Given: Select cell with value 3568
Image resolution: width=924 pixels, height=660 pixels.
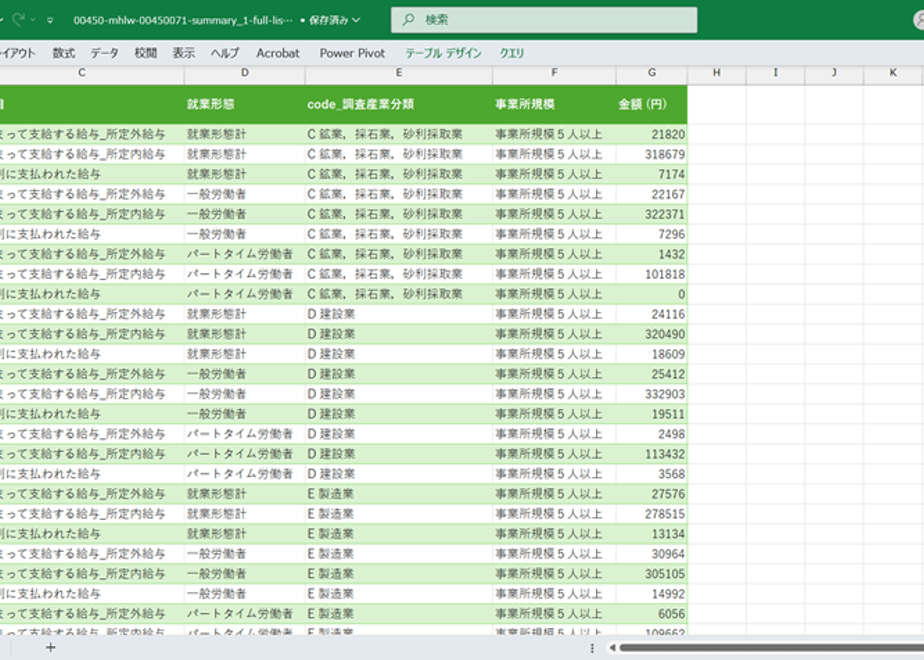Looking at the screenshot, I should 652,474.
